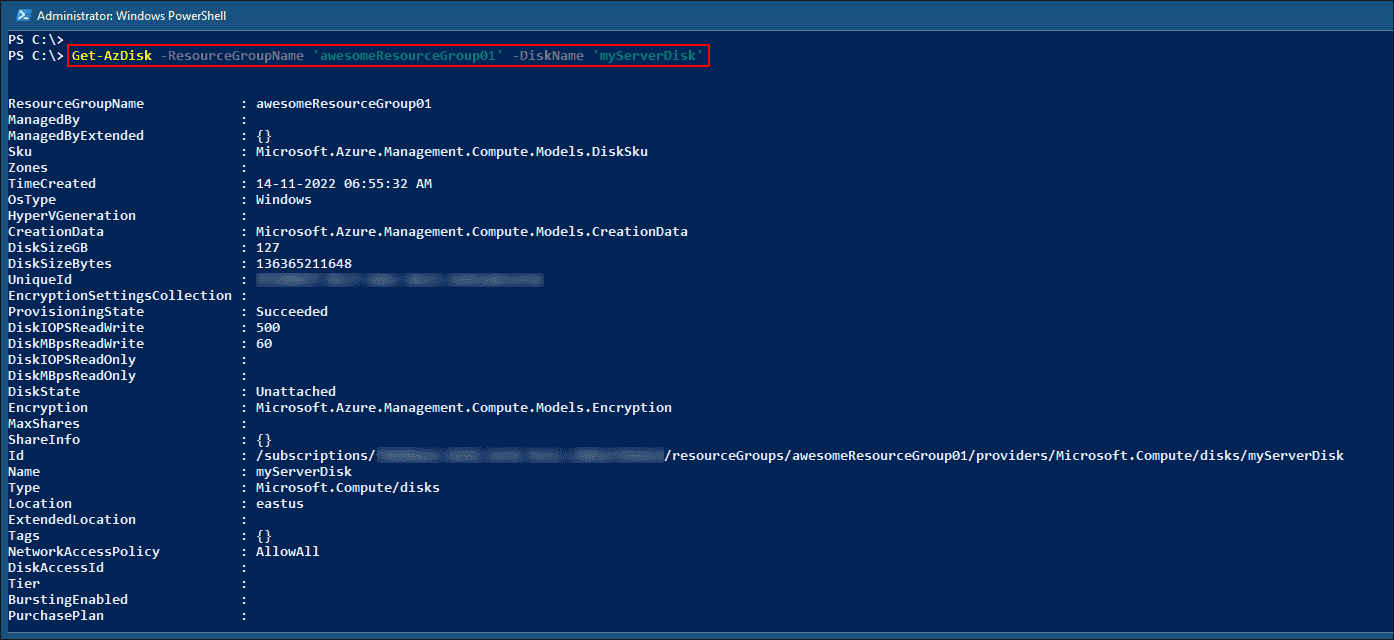Select the 'myServerDisk' disk name argument
Viewport: 1394px width, 640px height.
click(x=651, y=55)
